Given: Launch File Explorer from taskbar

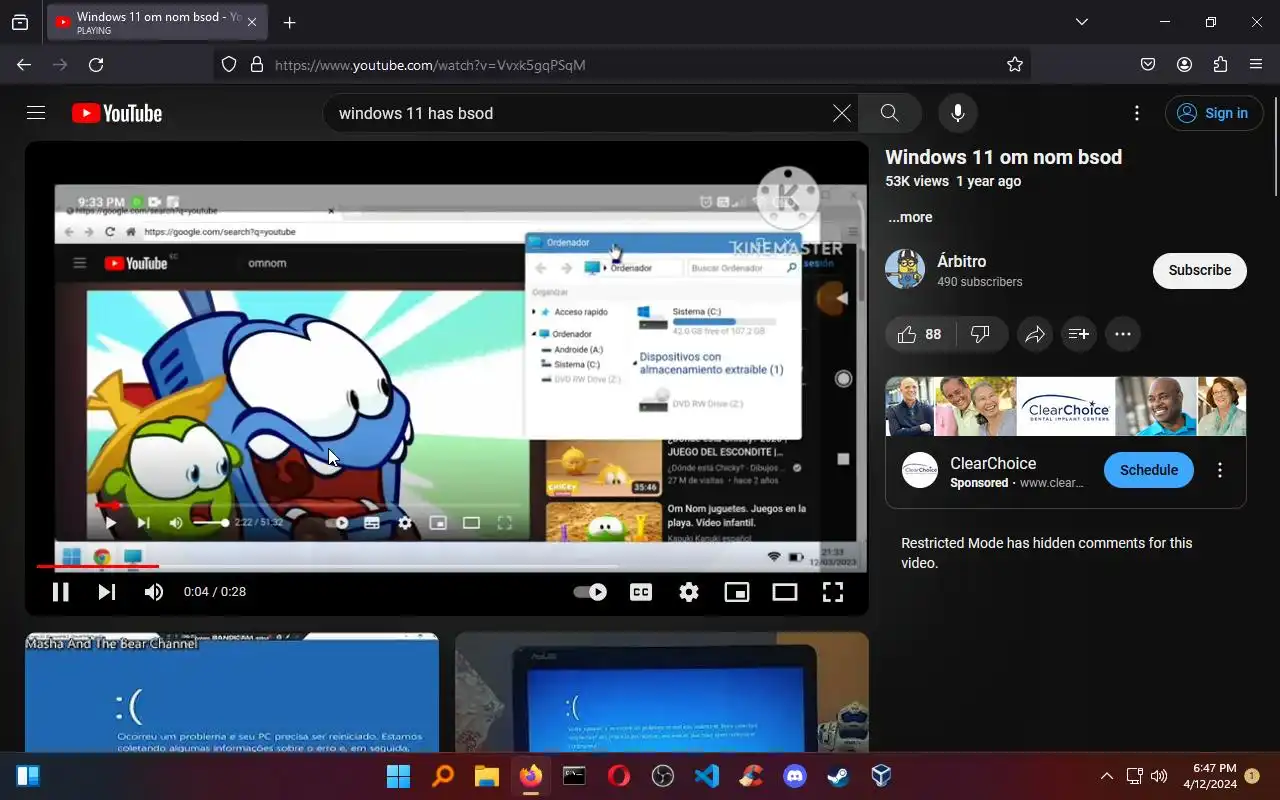Looking at the screenshot, I should pyautogui.click(x=486, y=776).
